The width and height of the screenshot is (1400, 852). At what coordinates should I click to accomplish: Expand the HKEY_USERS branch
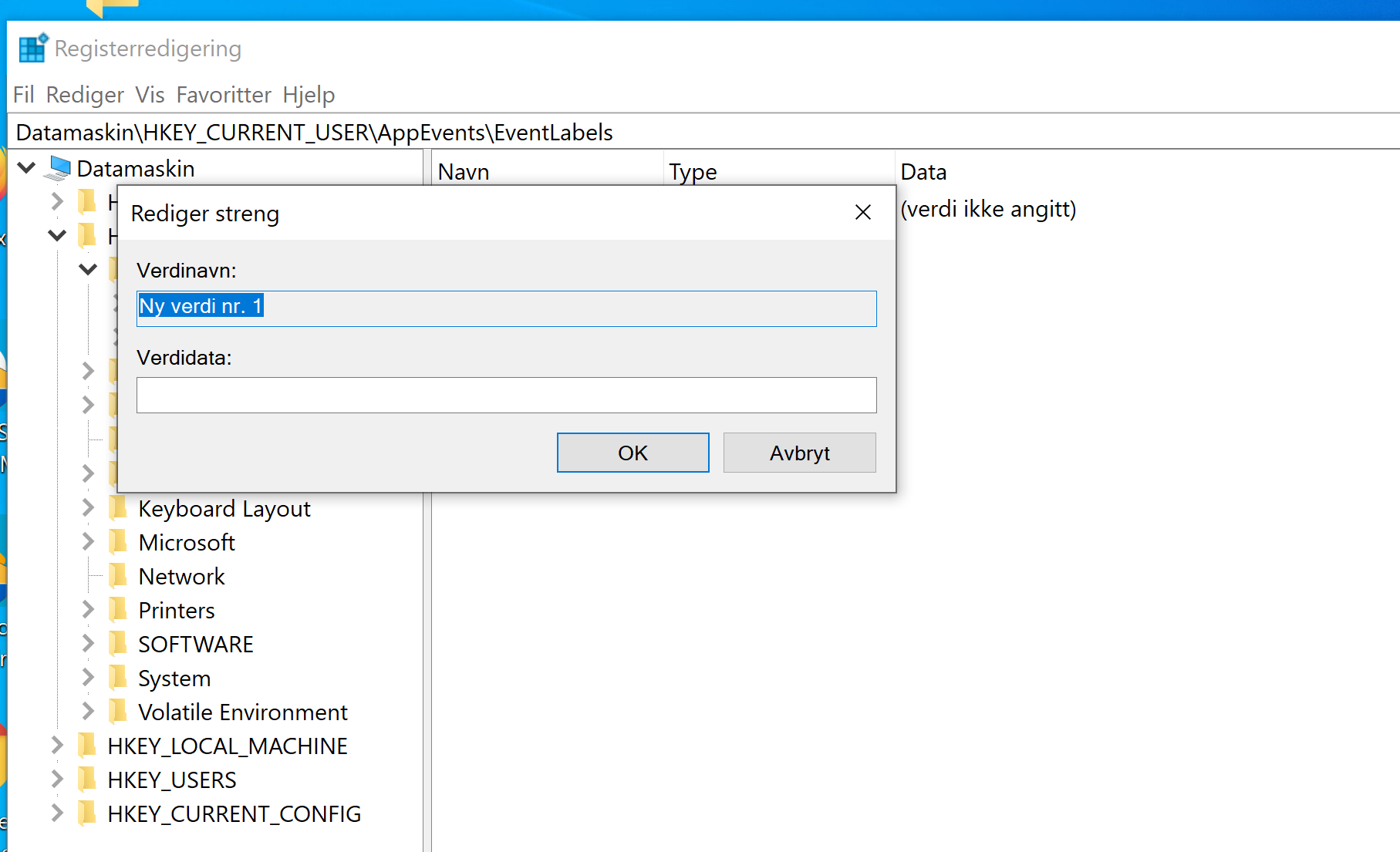tap(56, 779)
